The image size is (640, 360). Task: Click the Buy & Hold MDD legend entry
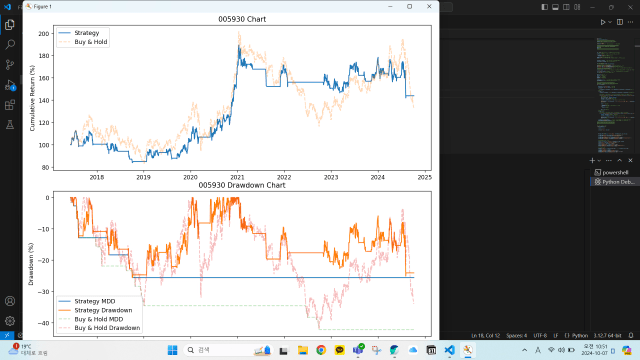click(x=91, y=319)
